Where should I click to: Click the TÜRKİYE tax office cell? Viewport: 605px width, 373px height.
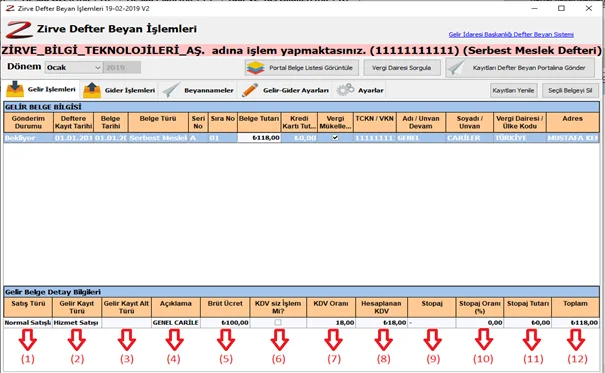pos(520,138)
